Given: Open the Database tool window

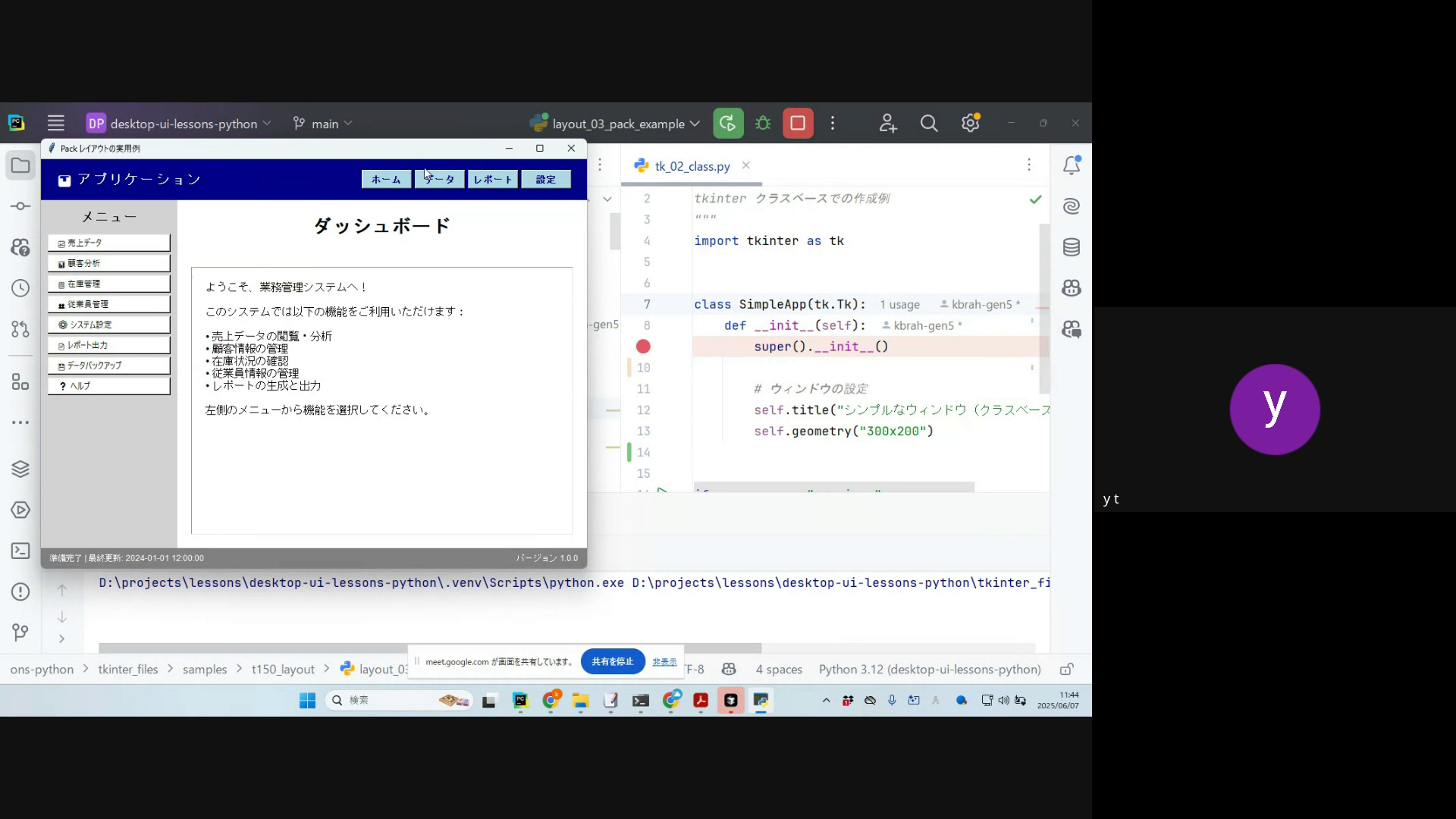Looking at the screenshot, I should (1071, 247).
